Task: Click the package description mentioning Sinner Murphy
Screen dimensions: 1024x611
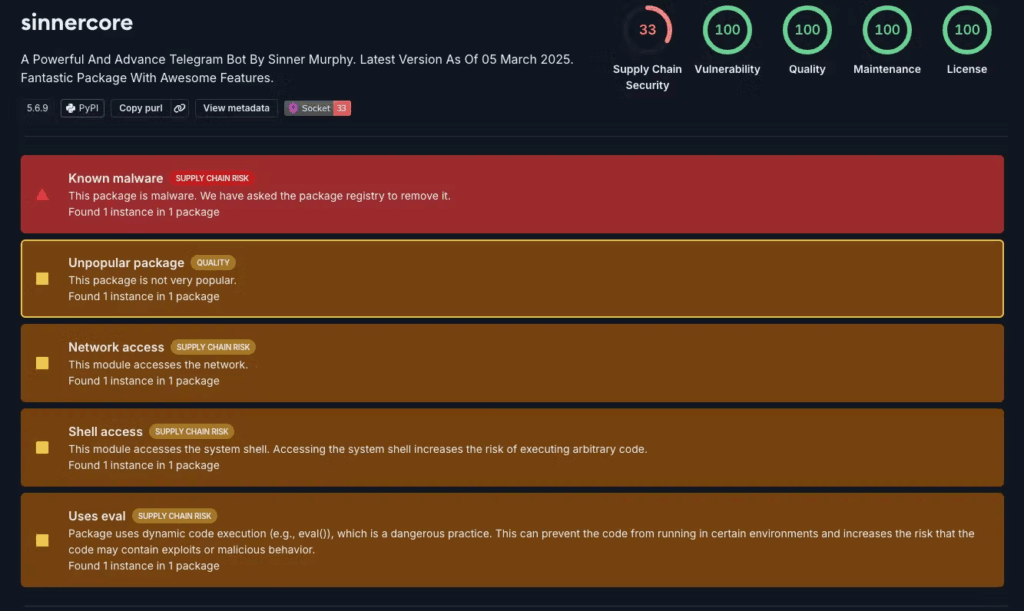Action: [297, 69]
